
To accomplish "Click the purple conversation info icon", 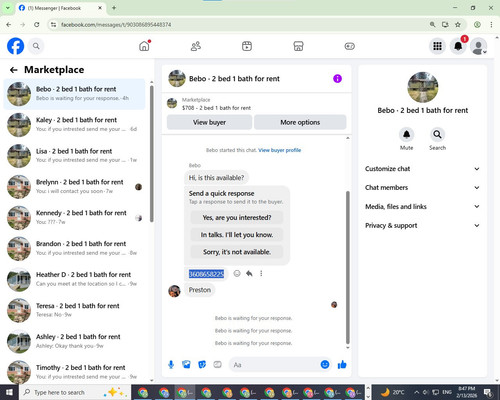I will click(337, 79).
